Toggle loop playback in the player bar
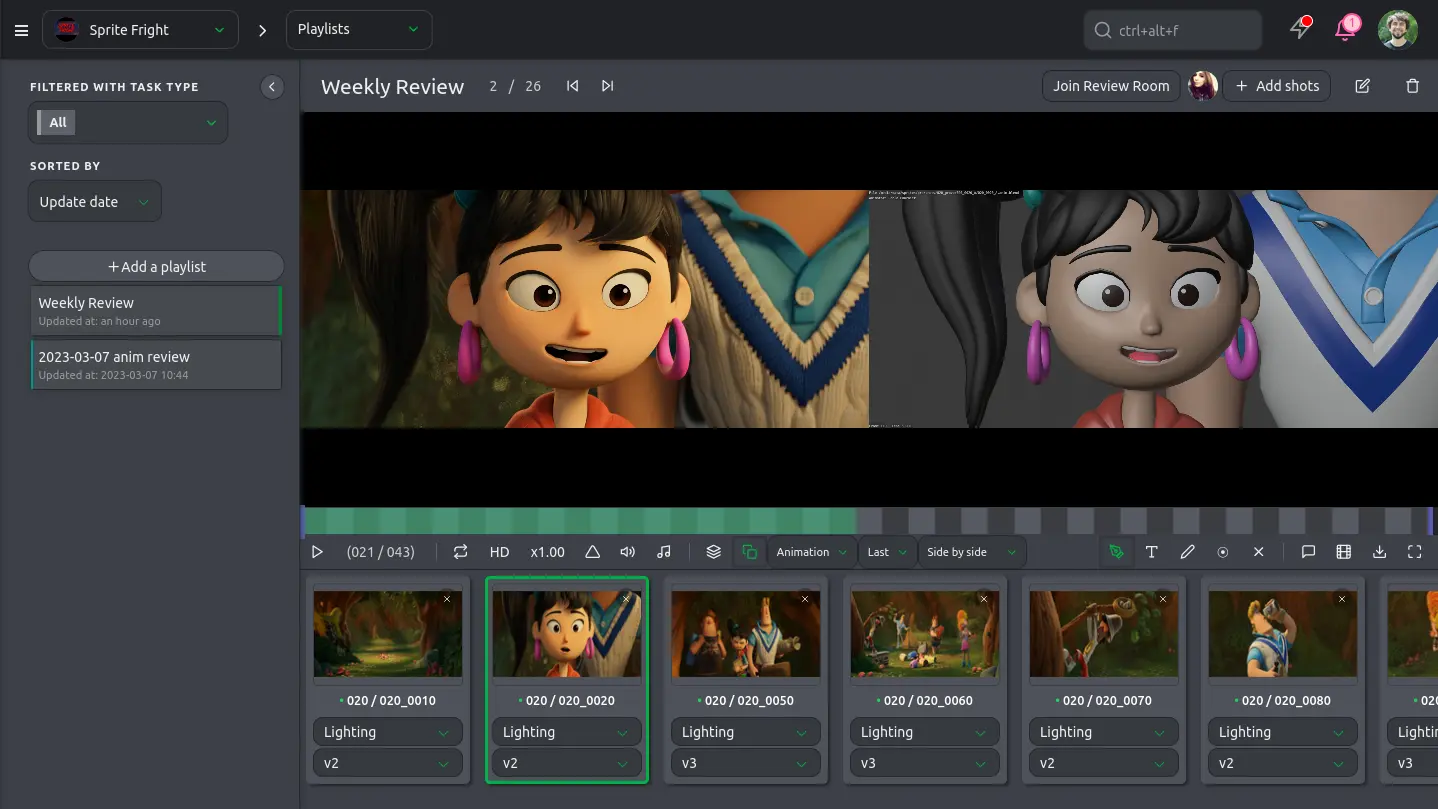 [460, 552]
